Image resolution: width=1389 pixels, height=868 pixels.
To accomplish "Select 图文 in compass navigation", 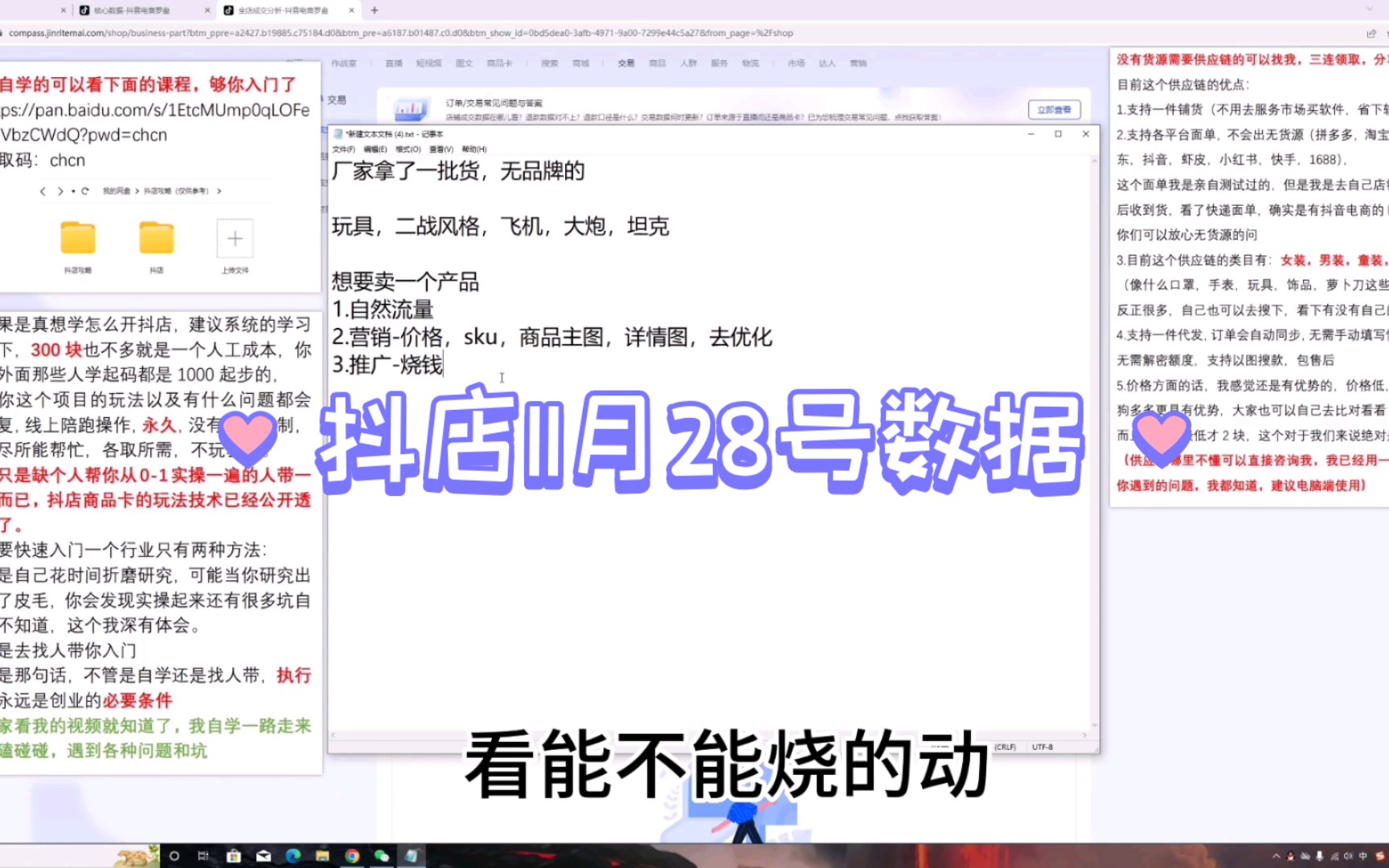I will pos(465,63).
